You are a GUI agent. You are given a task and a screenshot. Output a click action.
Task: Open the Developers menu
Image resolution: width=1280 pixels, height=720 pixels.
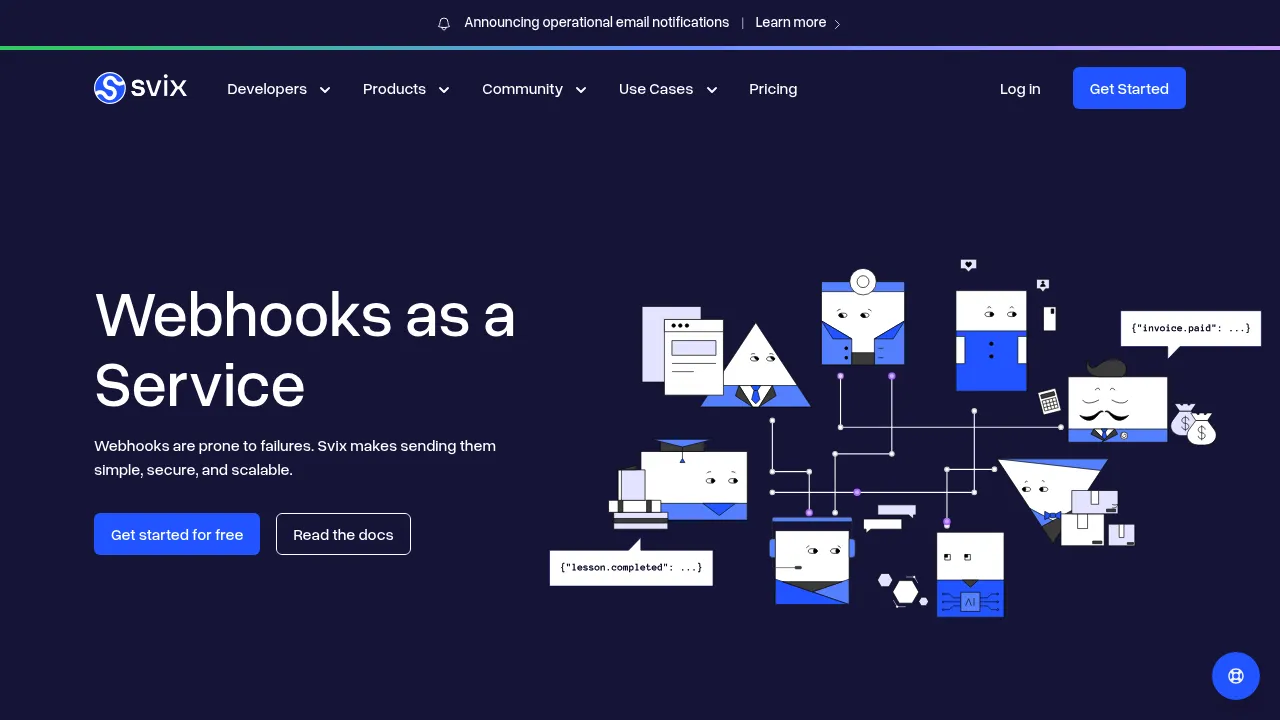[279, 89]
